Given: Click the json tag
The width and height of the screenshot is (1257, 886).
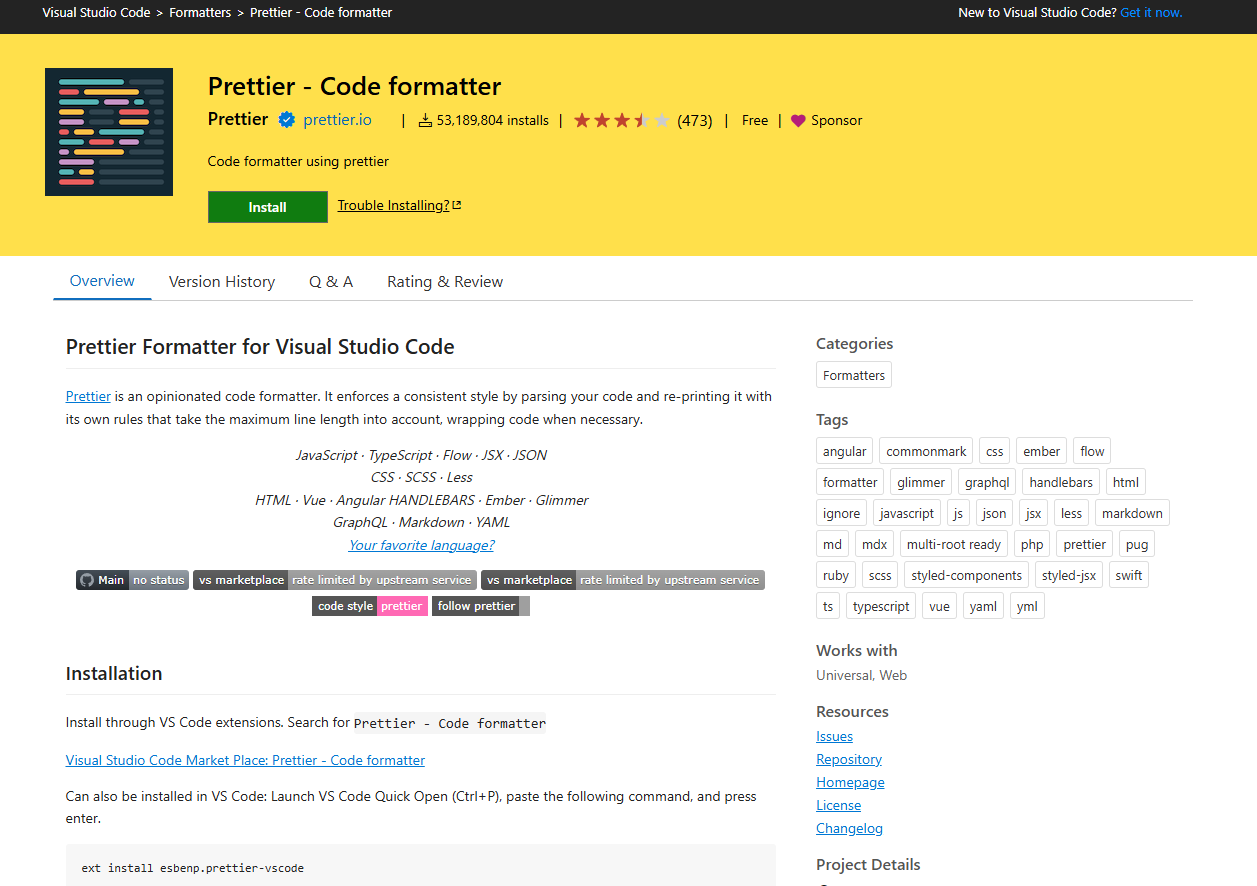Looking at the screenshot, I should click(x=994, y=513).
